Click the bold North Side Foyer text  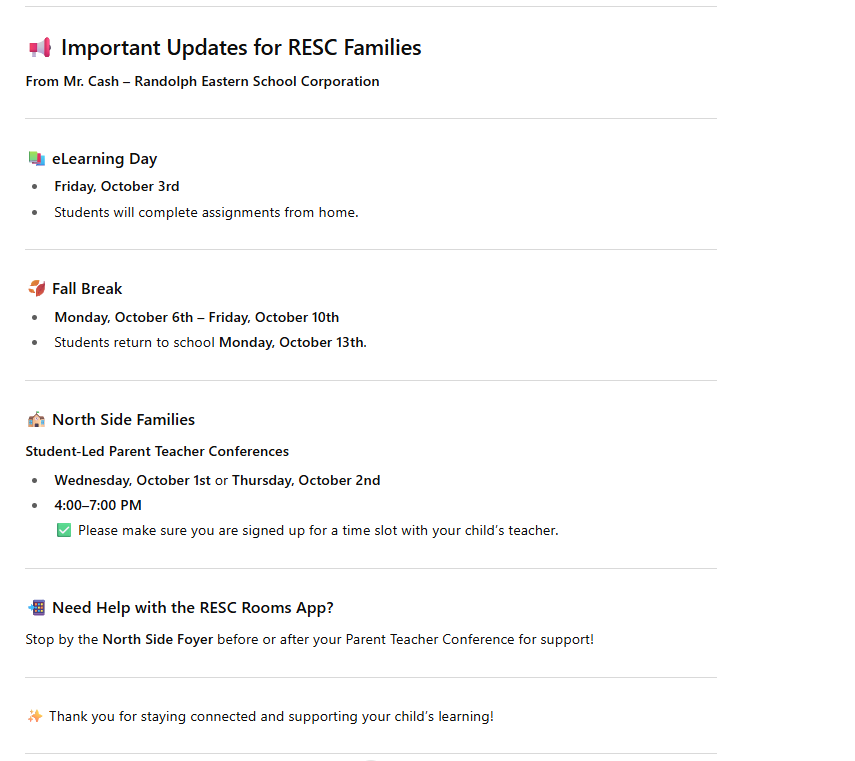coord(158,639)
